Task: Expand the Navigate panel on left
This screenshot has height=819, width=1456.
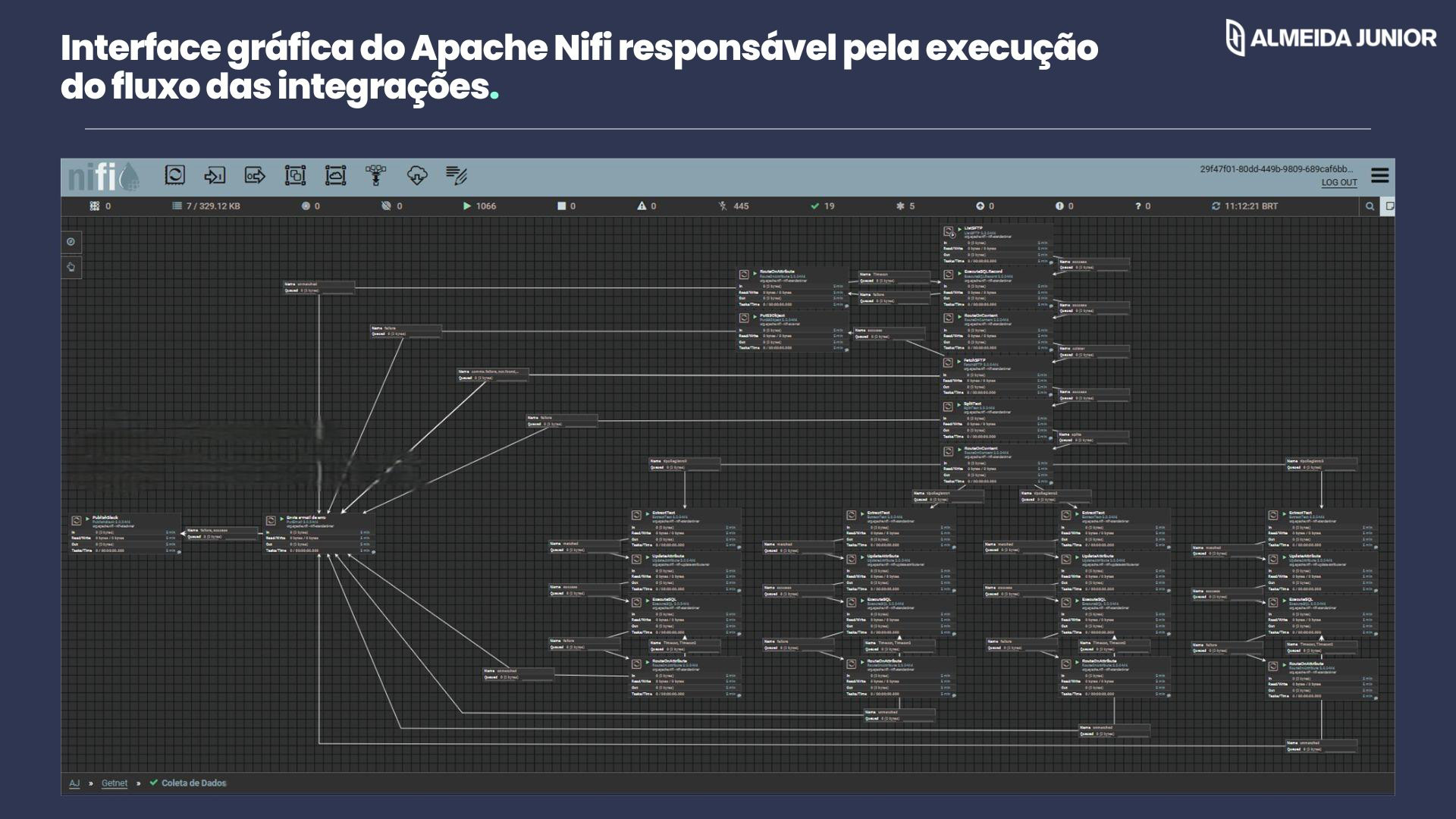Action: click(x=71, y=242)
